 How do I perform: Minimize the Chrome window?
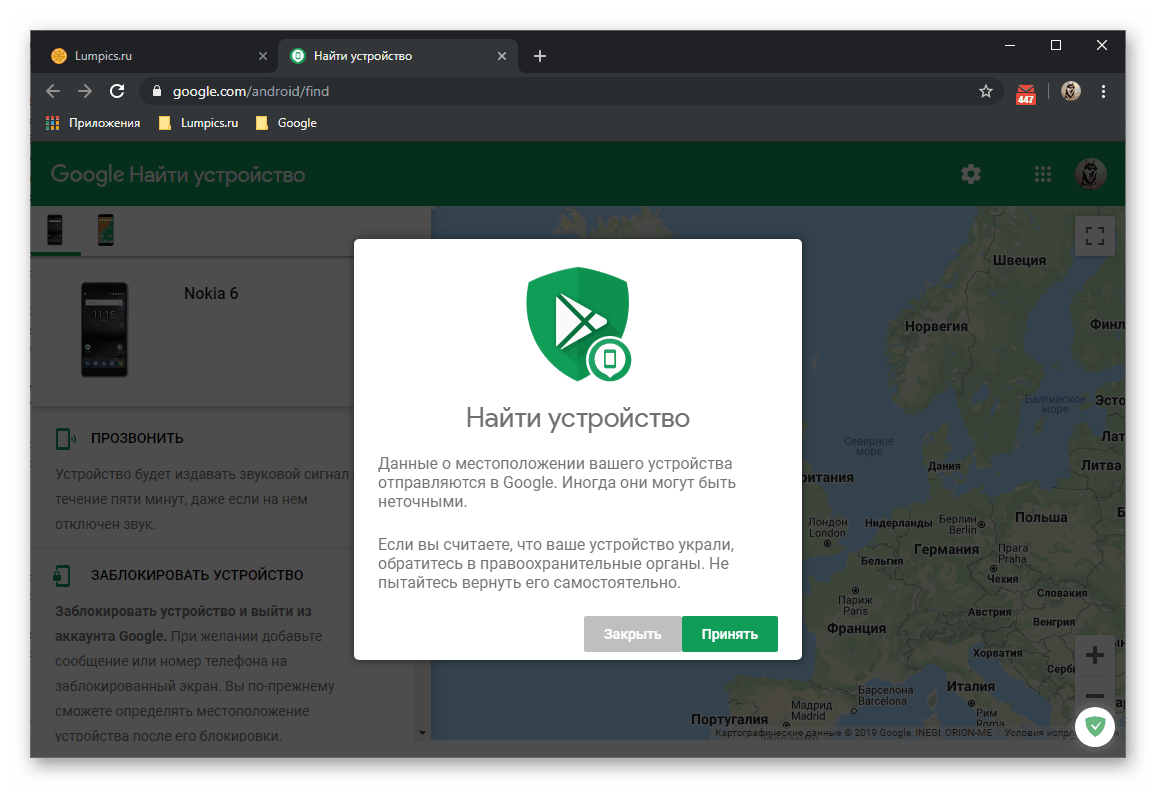coord(1010,46)
